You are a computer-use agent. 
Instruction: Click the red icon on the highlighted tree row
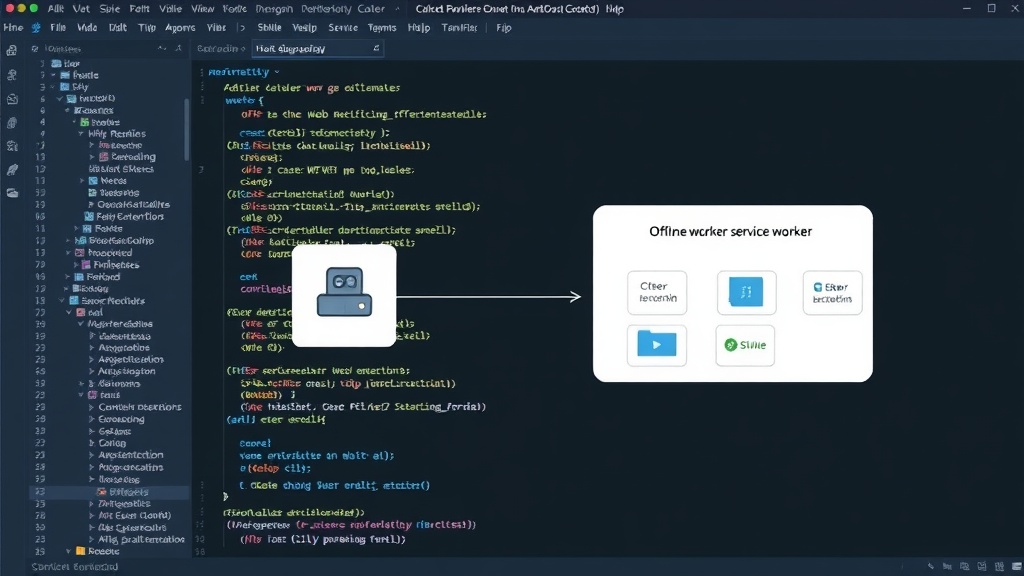(x=102, y=492)
